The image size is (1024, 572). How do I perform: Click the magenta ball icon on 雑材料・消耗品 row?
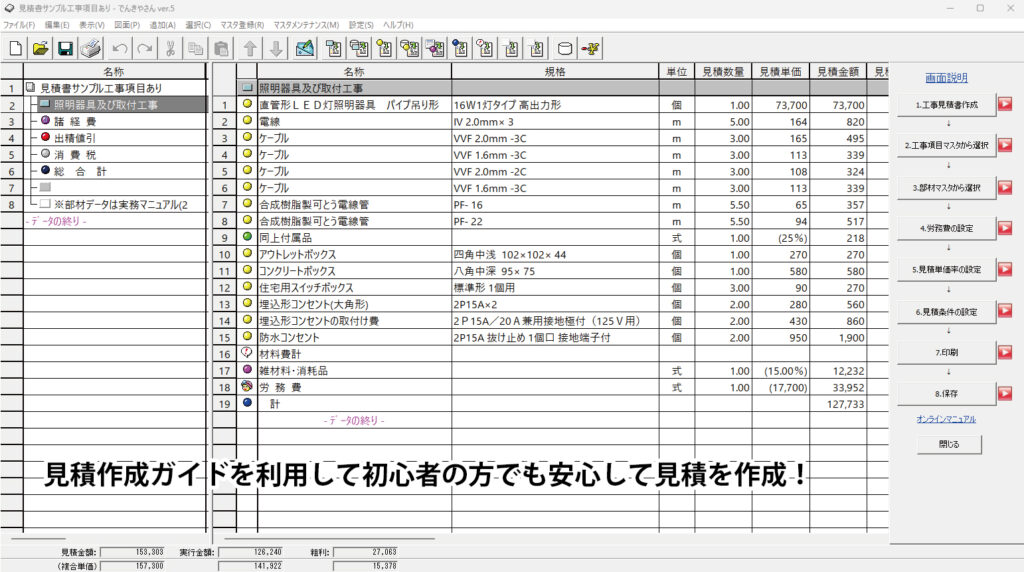[247, 370]
